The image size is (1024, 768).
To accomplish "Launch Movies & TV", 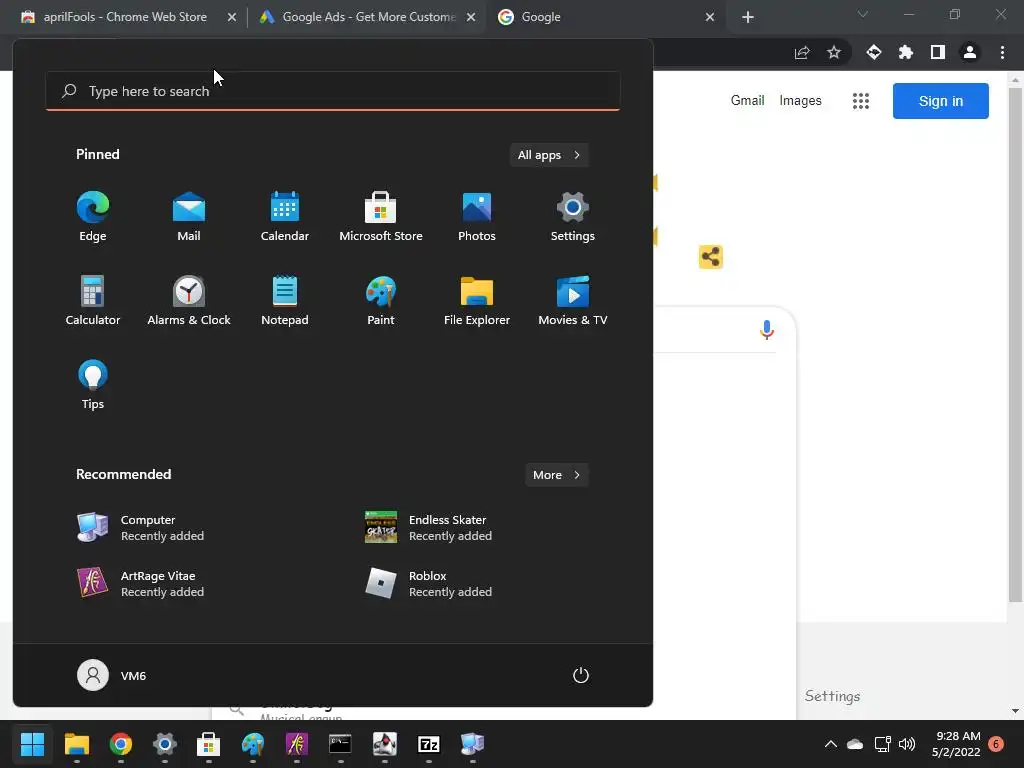I will pos(573,300).
